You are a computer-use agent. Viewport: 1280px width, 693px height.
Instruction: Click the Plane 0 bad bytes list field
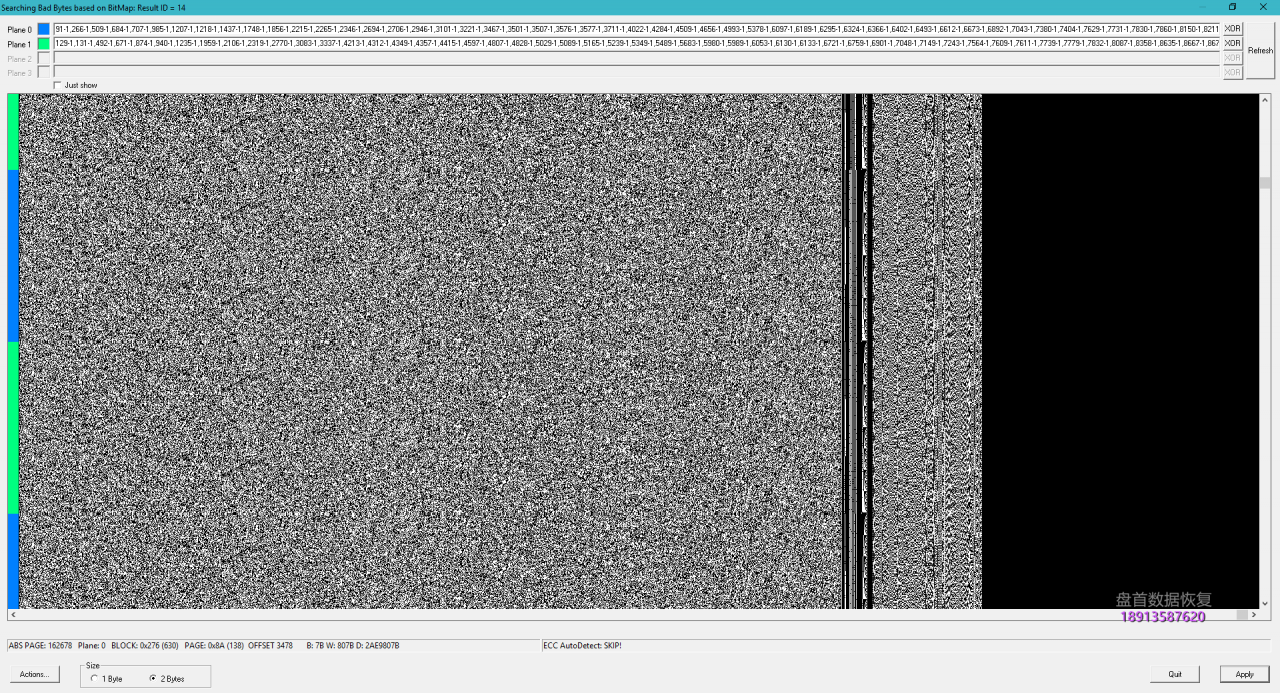click(x=636, y=29)
